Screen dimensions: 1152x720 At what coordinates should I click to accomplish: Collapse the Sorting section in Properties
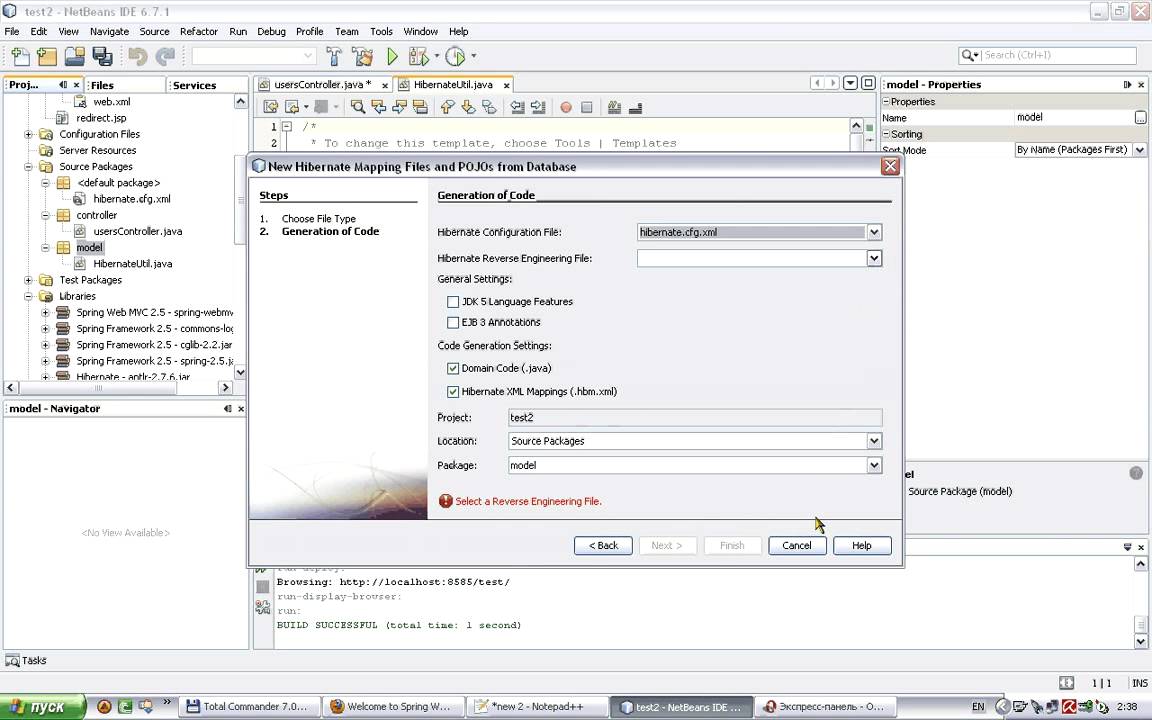pos(886,134)
